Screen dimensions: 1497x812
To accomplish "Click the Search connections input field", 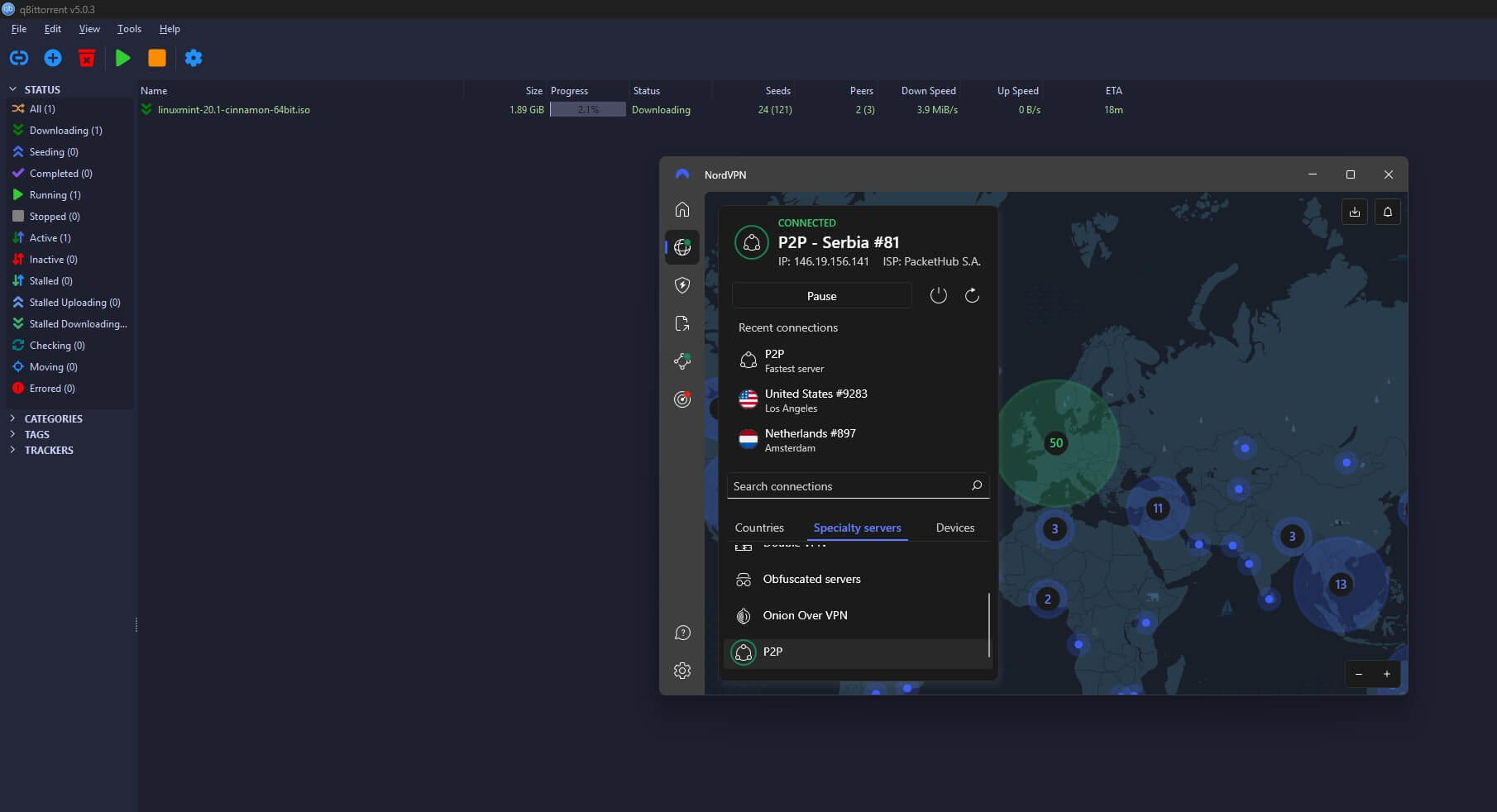I will 859,486.
